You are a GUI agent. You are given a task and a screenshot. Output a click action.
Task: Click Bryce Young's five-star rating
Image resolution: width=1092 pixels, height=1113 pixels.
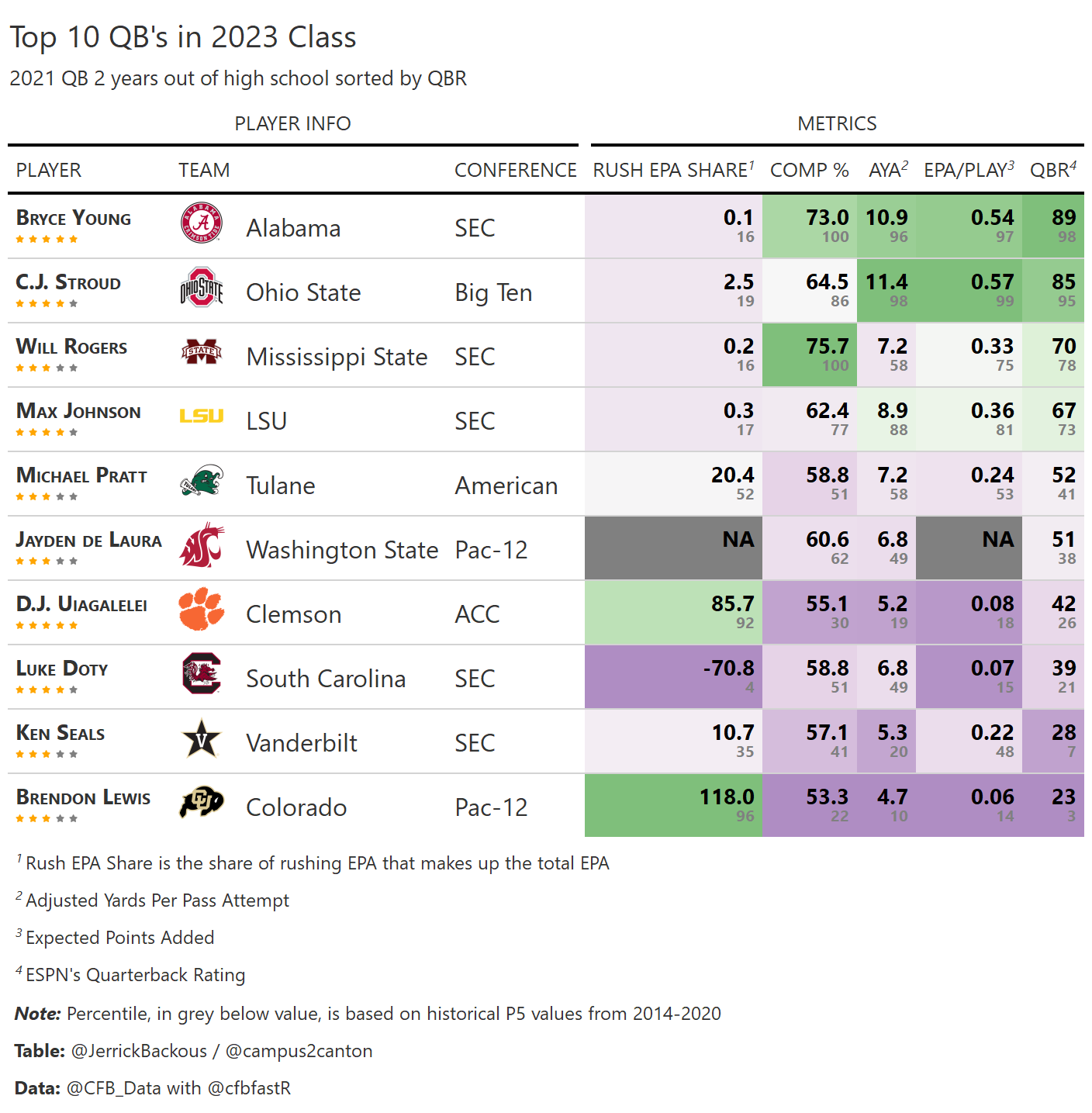pyautogui.click(x=47, y=240)
